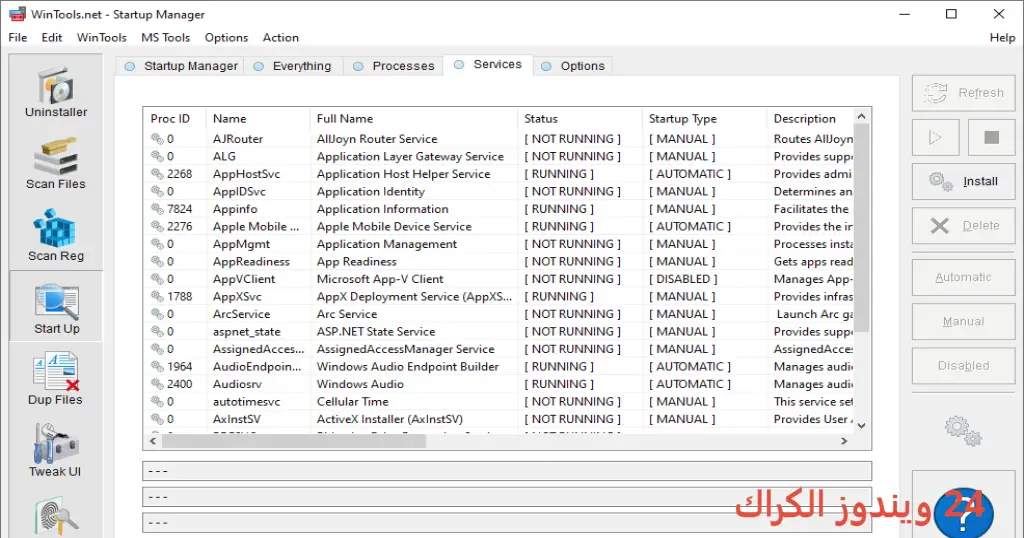Open the File menu
1024x538 pixels.
pos(18,38)
